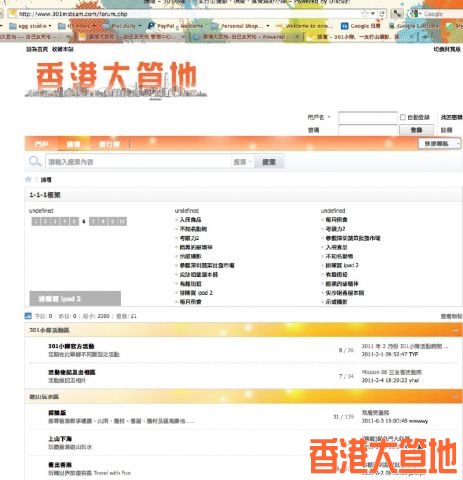The width and height of the screenshot is (463, 480).
Task: Open the search type dropdown
Action: [x=242, y=162]
